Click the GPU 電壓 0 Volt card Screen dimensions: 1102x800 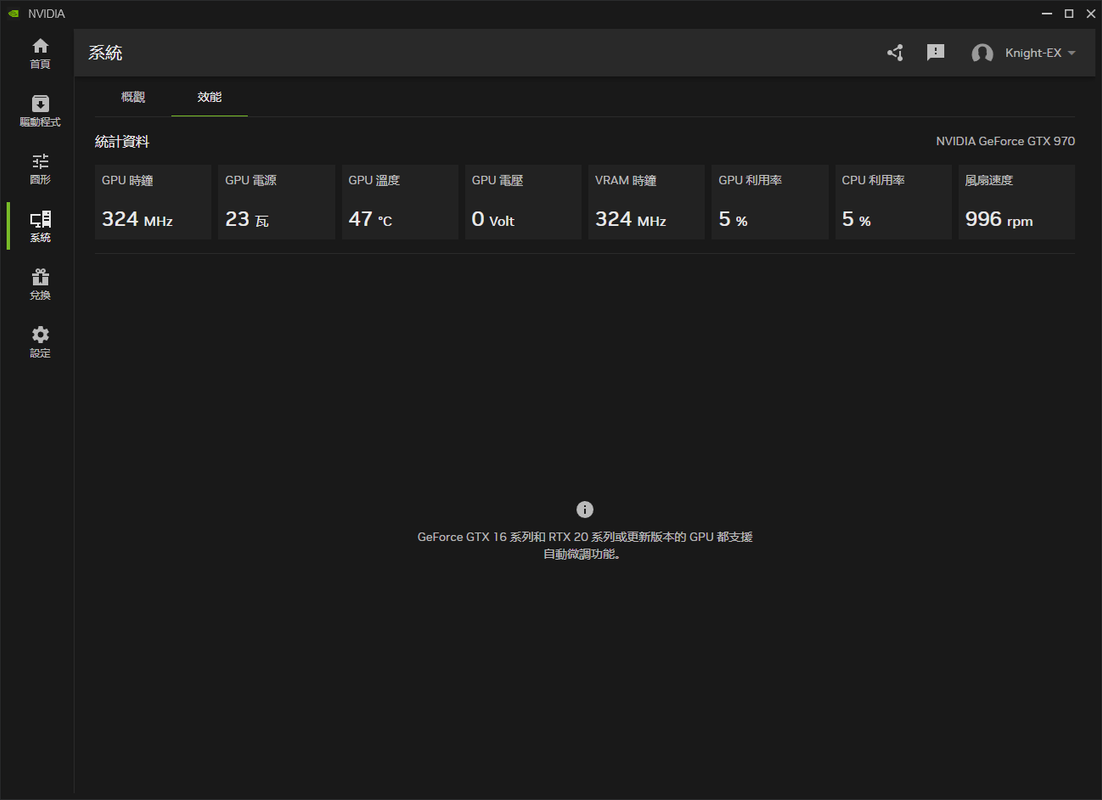coord(523,202)
